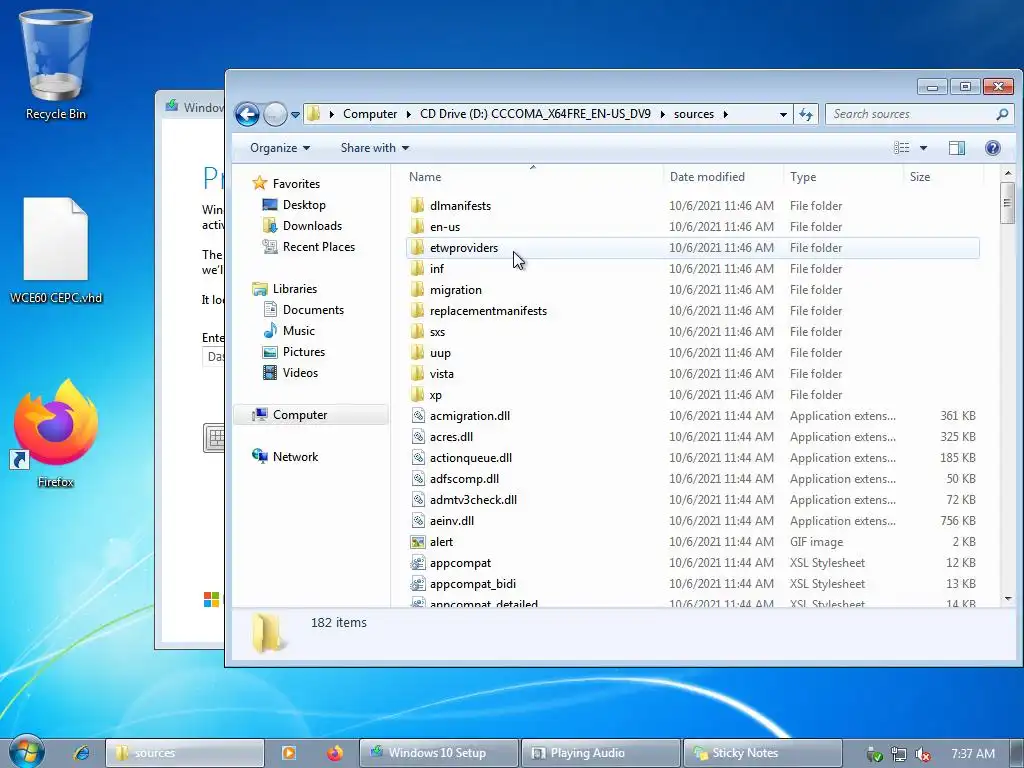The image size is (1024, 768).
Task: Click the Firefox desktop shortcut
Action: [x=56, y=434]
